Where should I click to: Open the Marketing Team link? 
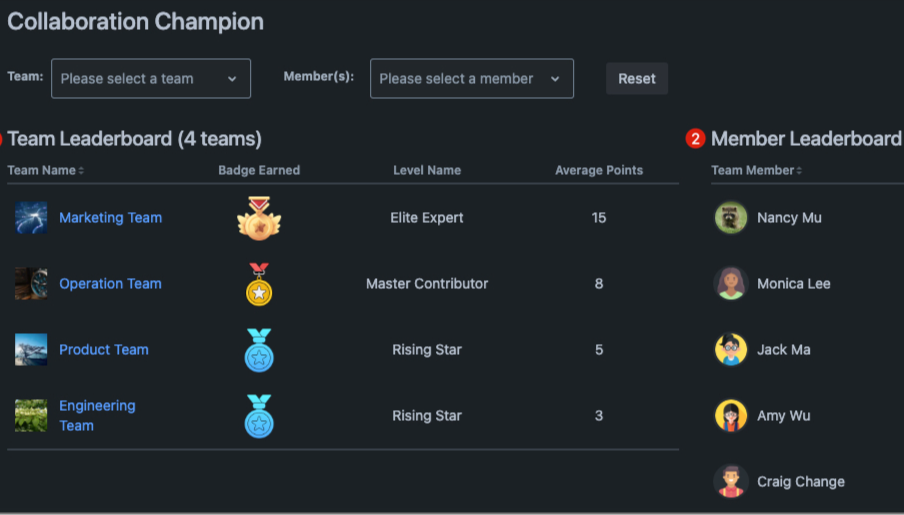110,218
